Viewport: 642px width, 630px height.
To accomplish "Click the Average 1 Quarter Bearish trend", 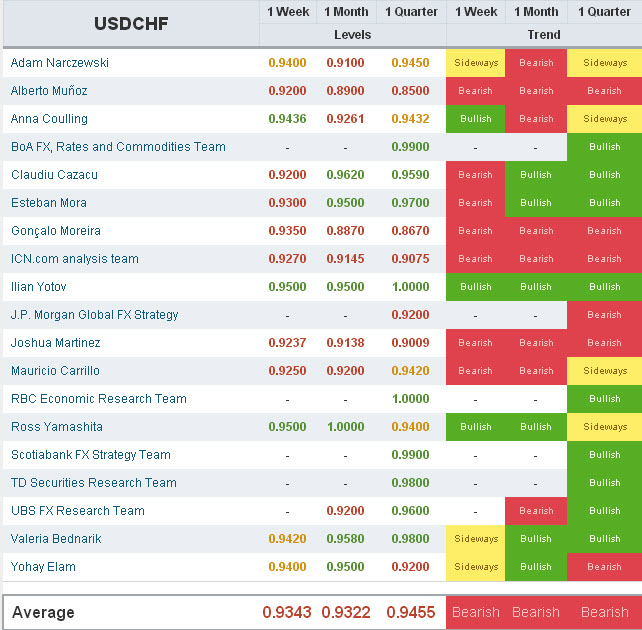I will point(605,612).
